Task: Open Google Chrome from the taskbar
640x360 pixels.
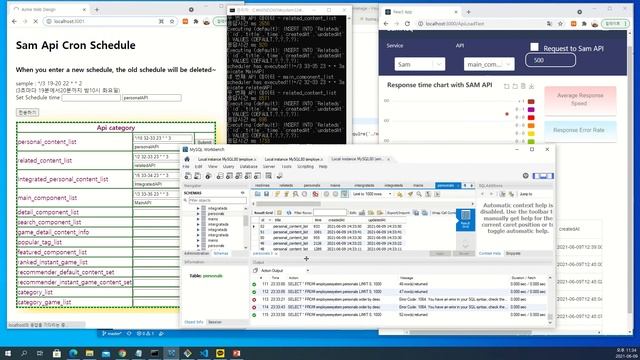Action: pos(122,353)
